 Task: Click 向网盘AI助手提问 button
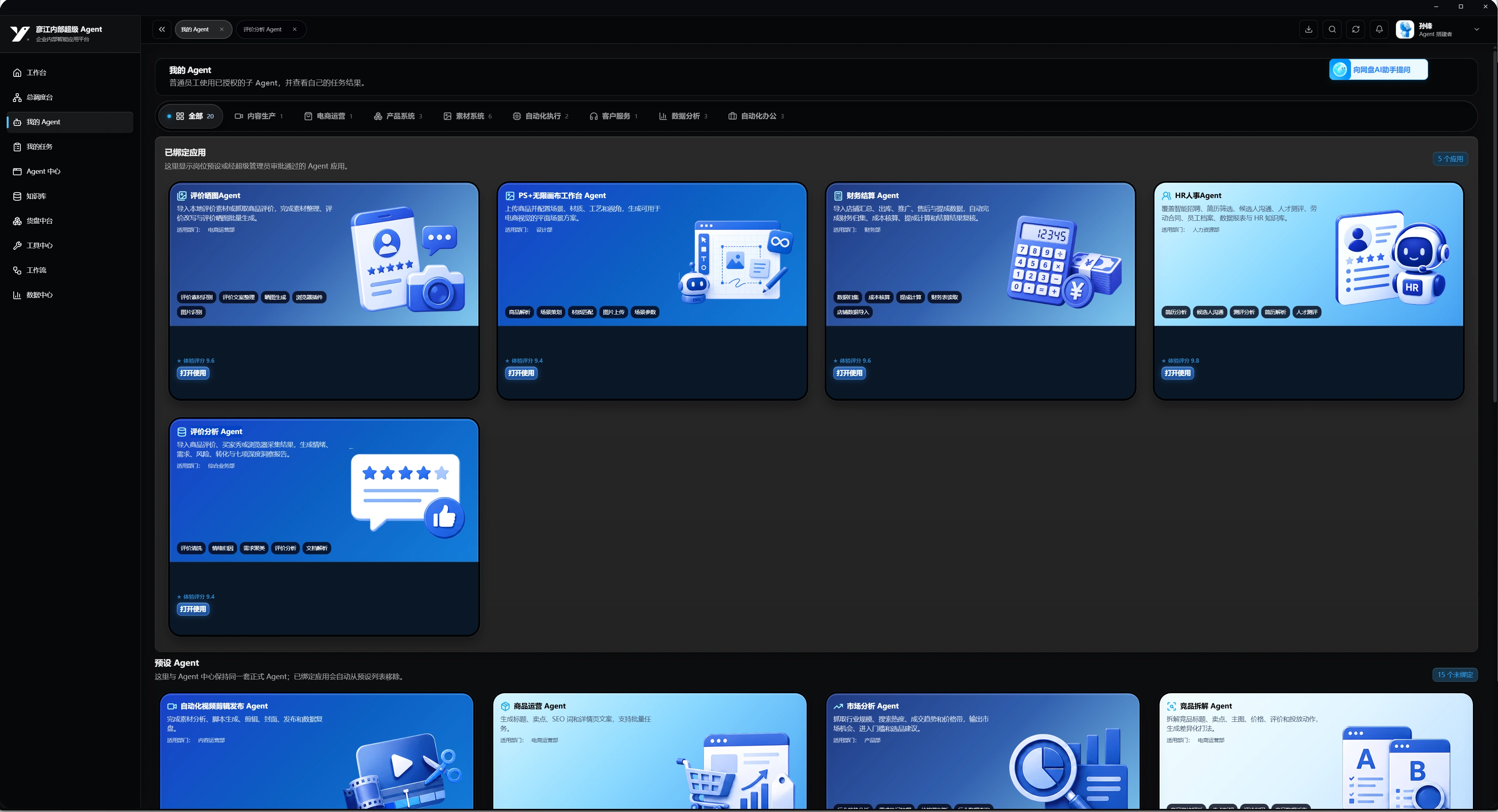click(1378, 70)
